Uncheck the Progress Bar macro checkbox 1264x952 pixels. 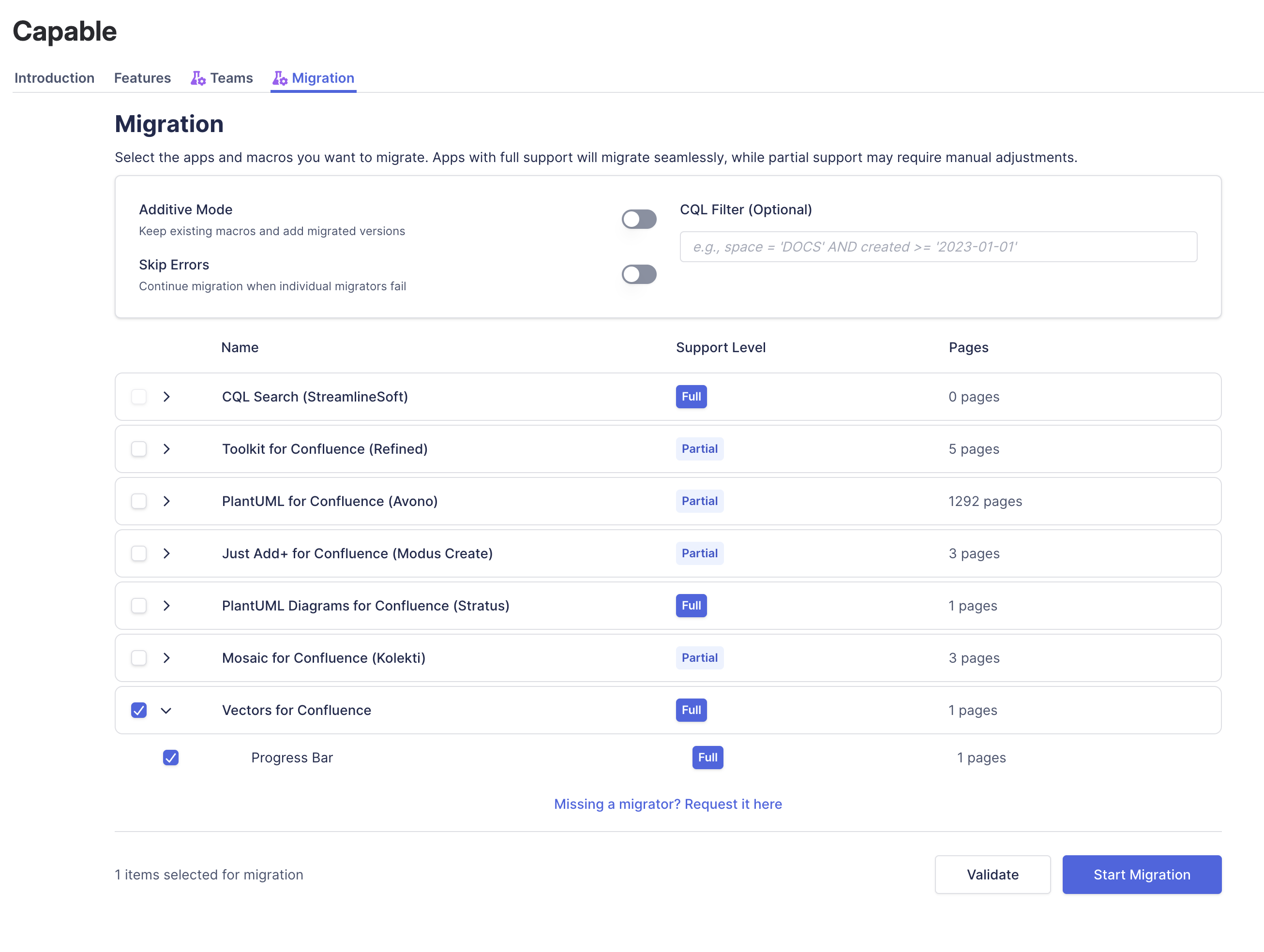(171, 758)
